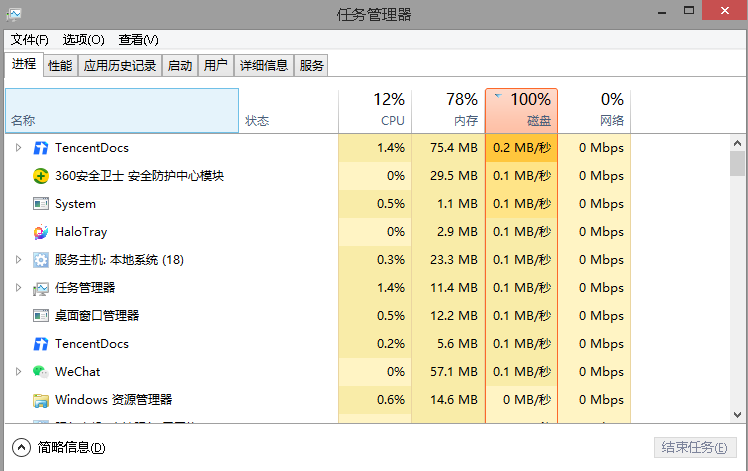Expand the WeChat process group

coord(18,372)
